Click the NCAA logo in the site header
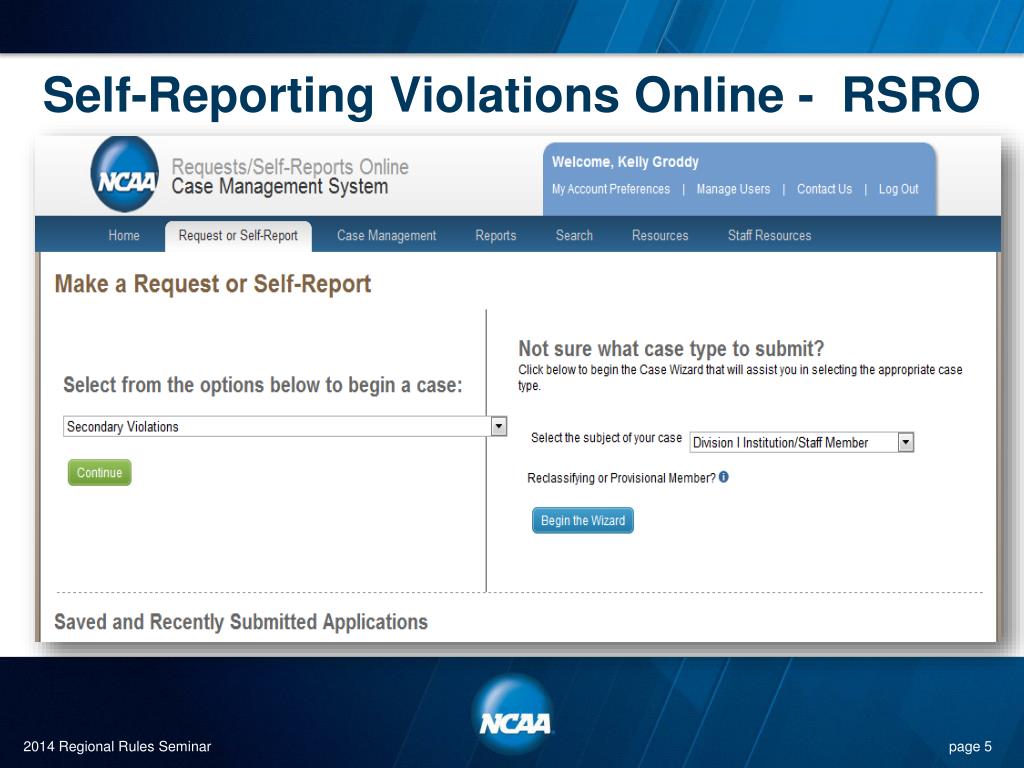 pos(125,174)
